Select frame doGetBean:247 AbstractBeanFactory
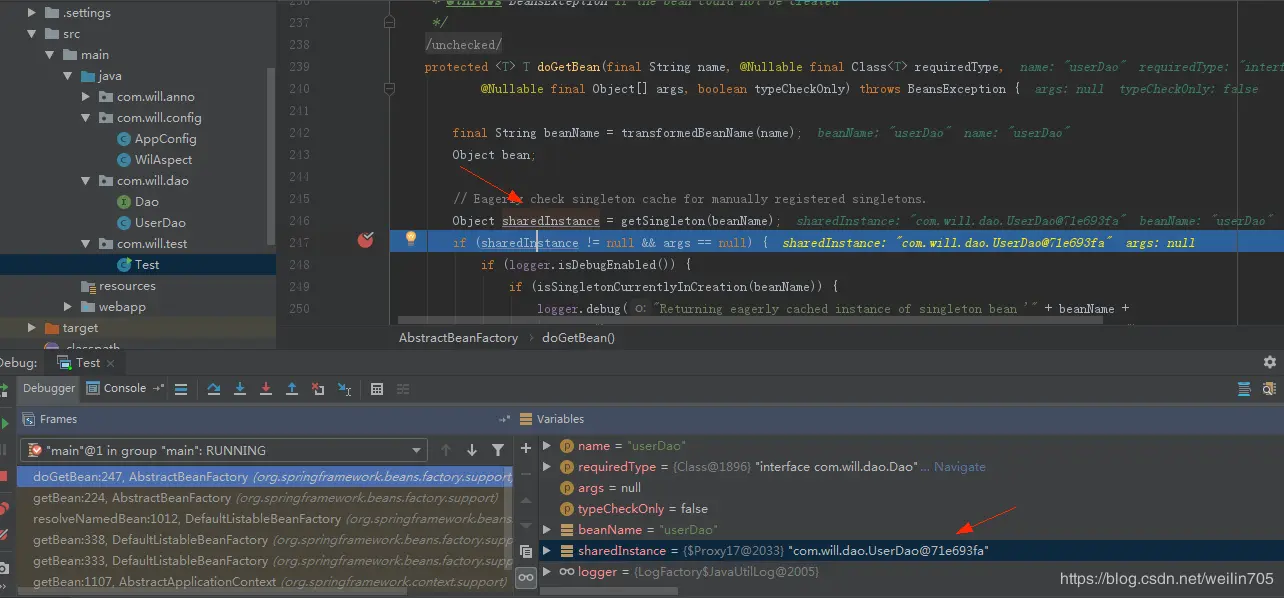Viewport: 1284px width, 598px height. coord(265,477)
